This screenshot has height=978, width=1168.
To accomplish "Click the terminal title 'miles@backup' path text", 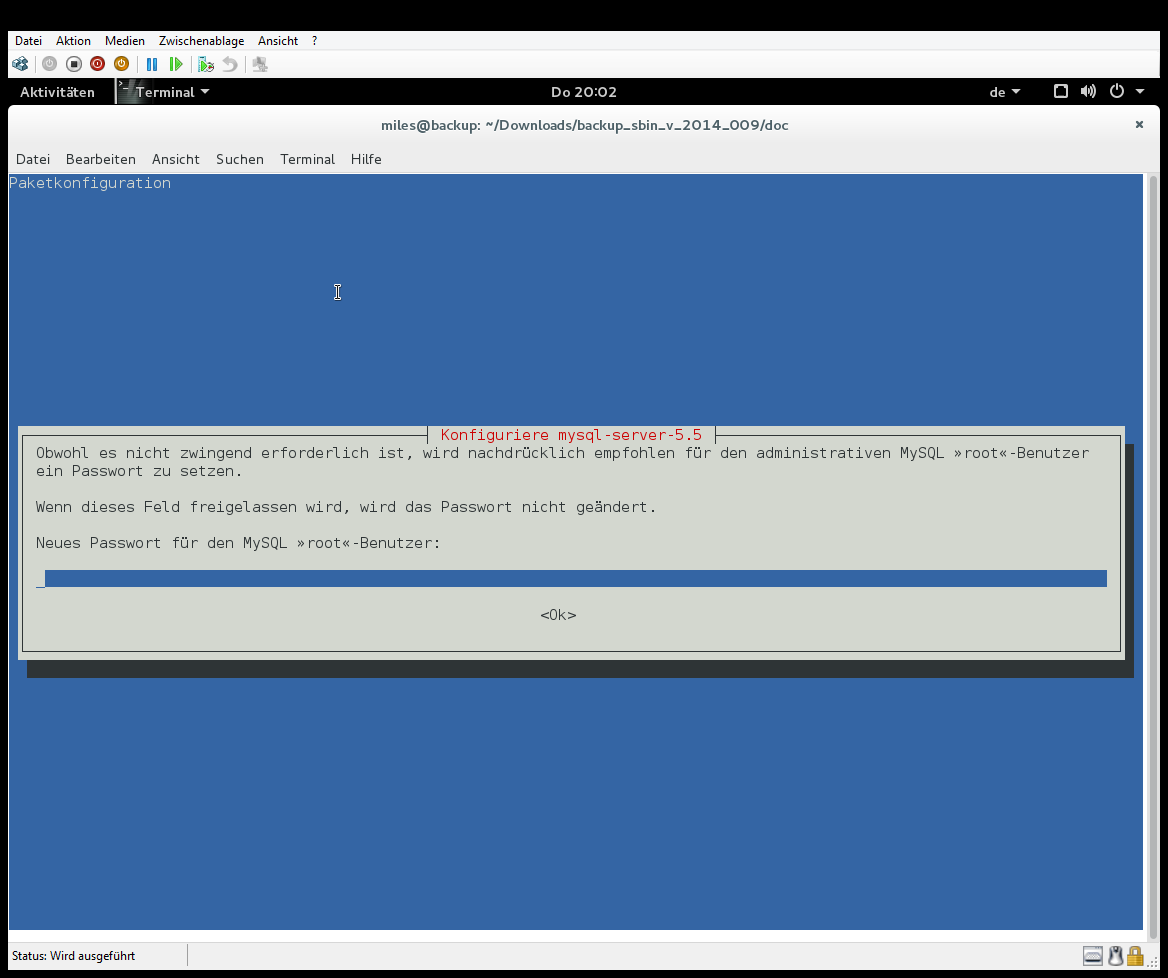I will coord(585,125).
